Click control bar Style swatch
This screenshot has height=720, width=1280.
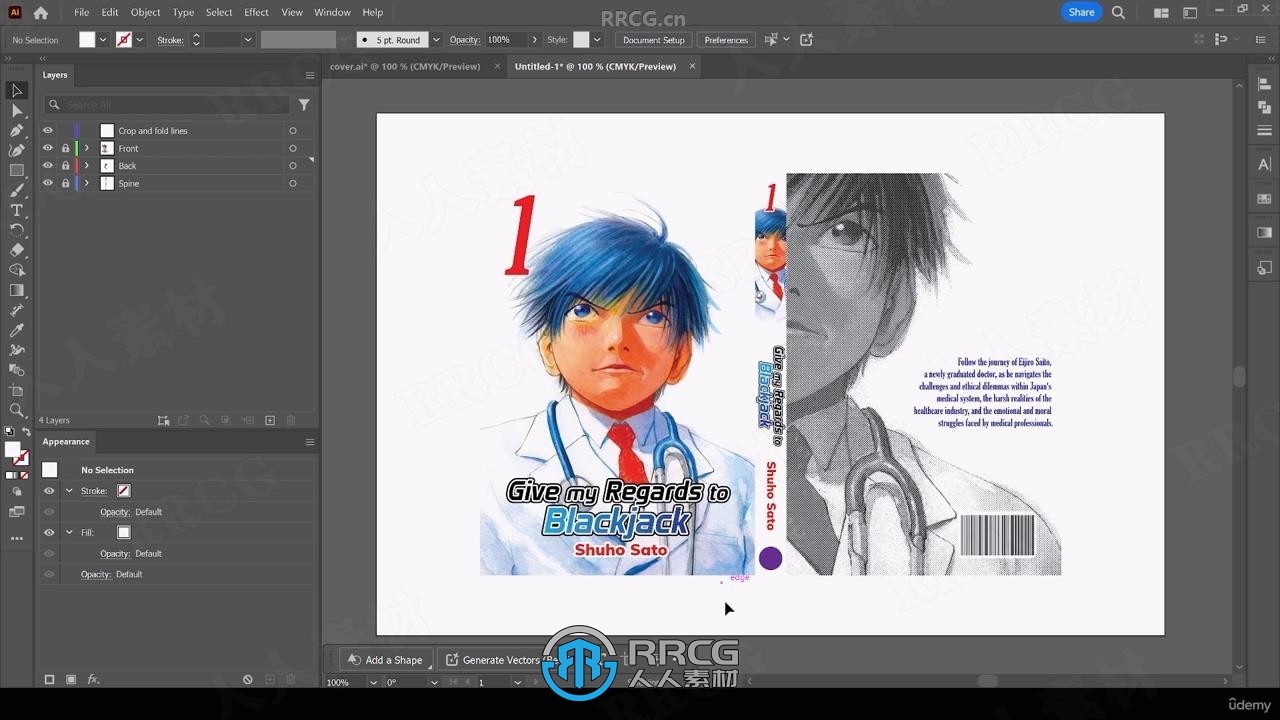pos(581,40)
